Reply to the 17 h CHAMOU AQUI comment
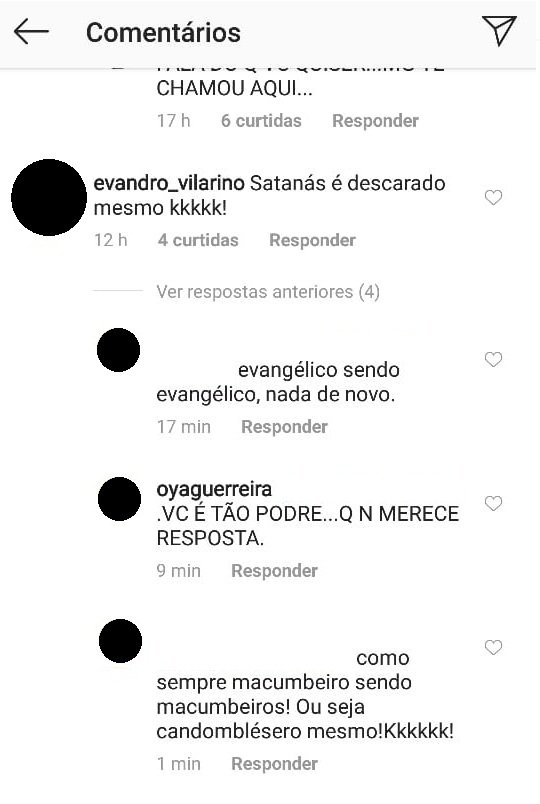Image resolution: width=540 pixels, height=804 pixels. (x=375, y=120)
